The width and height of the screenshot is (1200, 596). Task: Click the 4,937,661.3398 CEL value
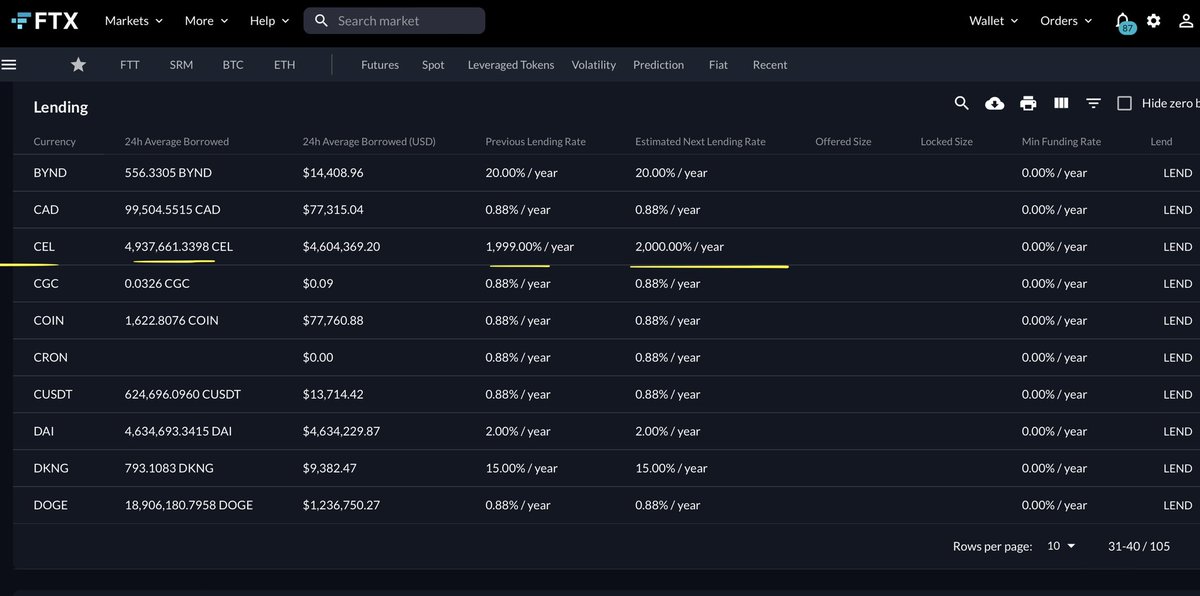click(x=179, y=247)
